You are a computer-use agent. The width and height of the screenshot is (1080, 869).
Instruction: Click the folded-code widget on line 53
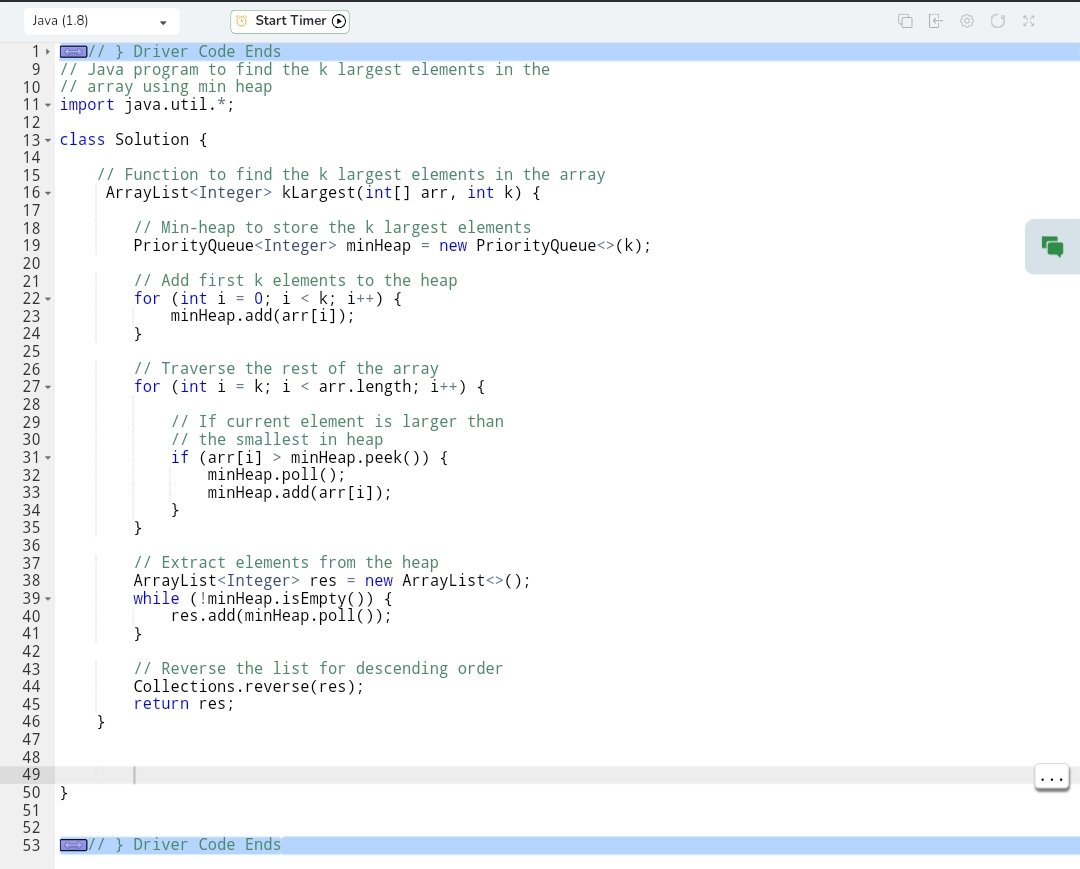point(73,845)
